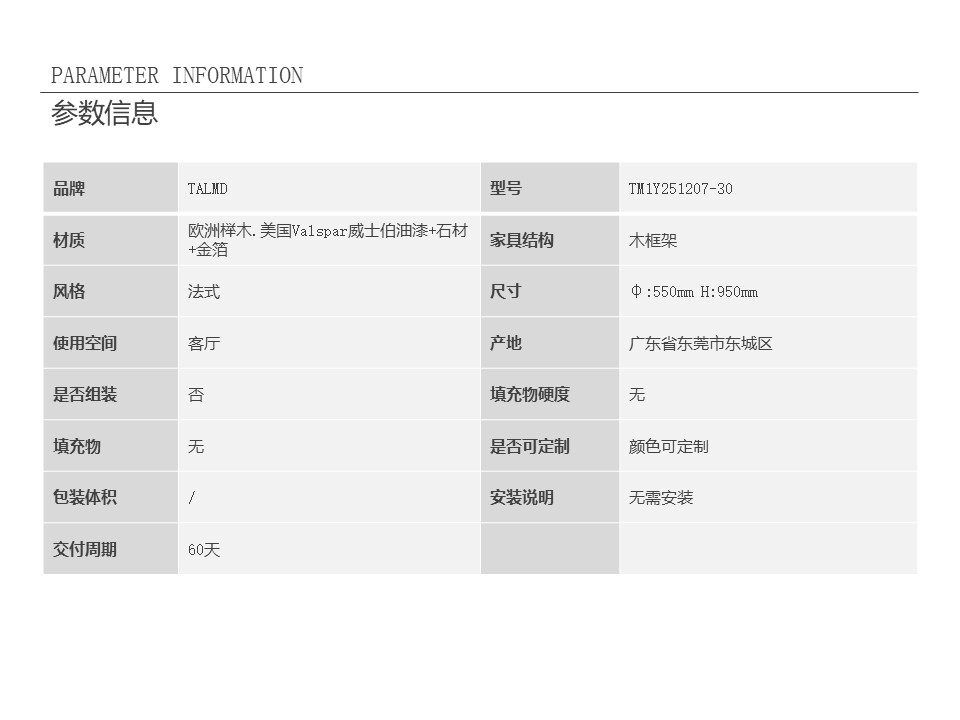Image resolution: width=960 pixels, height=720 pixels.
Task: Click the structure value "木框架"
Action: coord(653,241)
